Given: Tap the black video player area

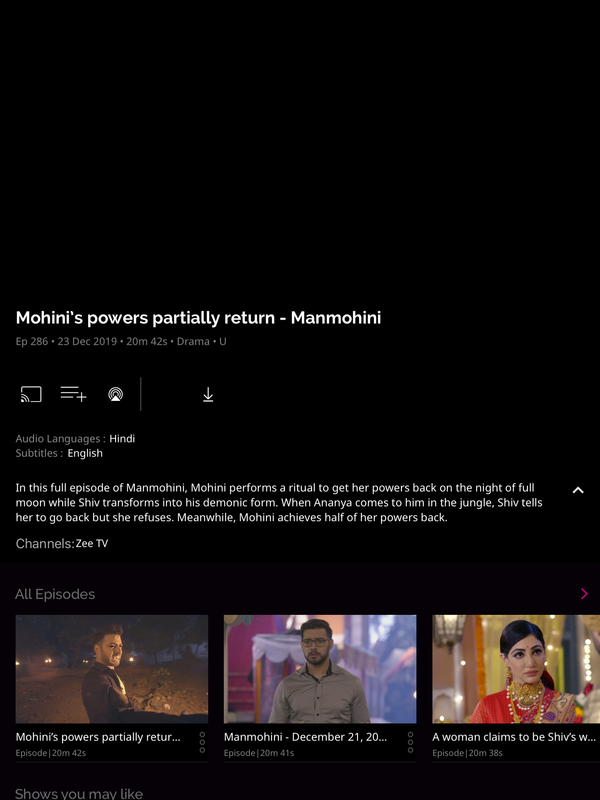Looking at the screenshot, I should 300,148.
